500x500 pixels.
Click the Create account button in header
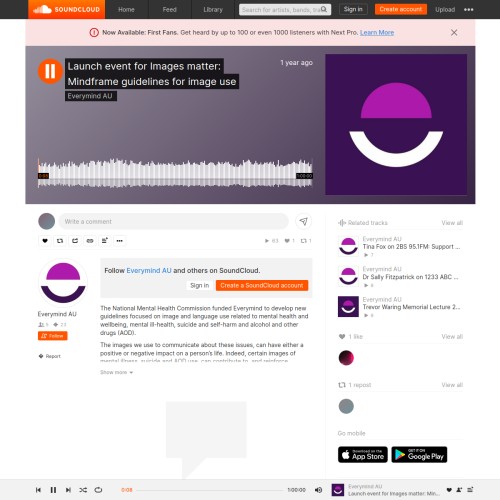401,9
